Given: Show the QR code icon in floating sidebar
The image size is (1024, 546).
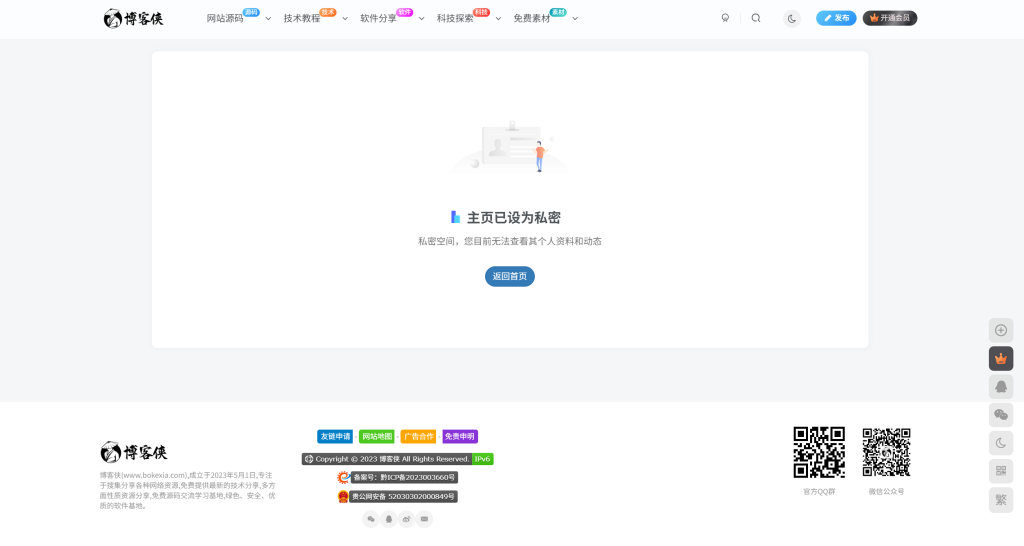Looking at the screenshot, I should (x=1001, y=471).
